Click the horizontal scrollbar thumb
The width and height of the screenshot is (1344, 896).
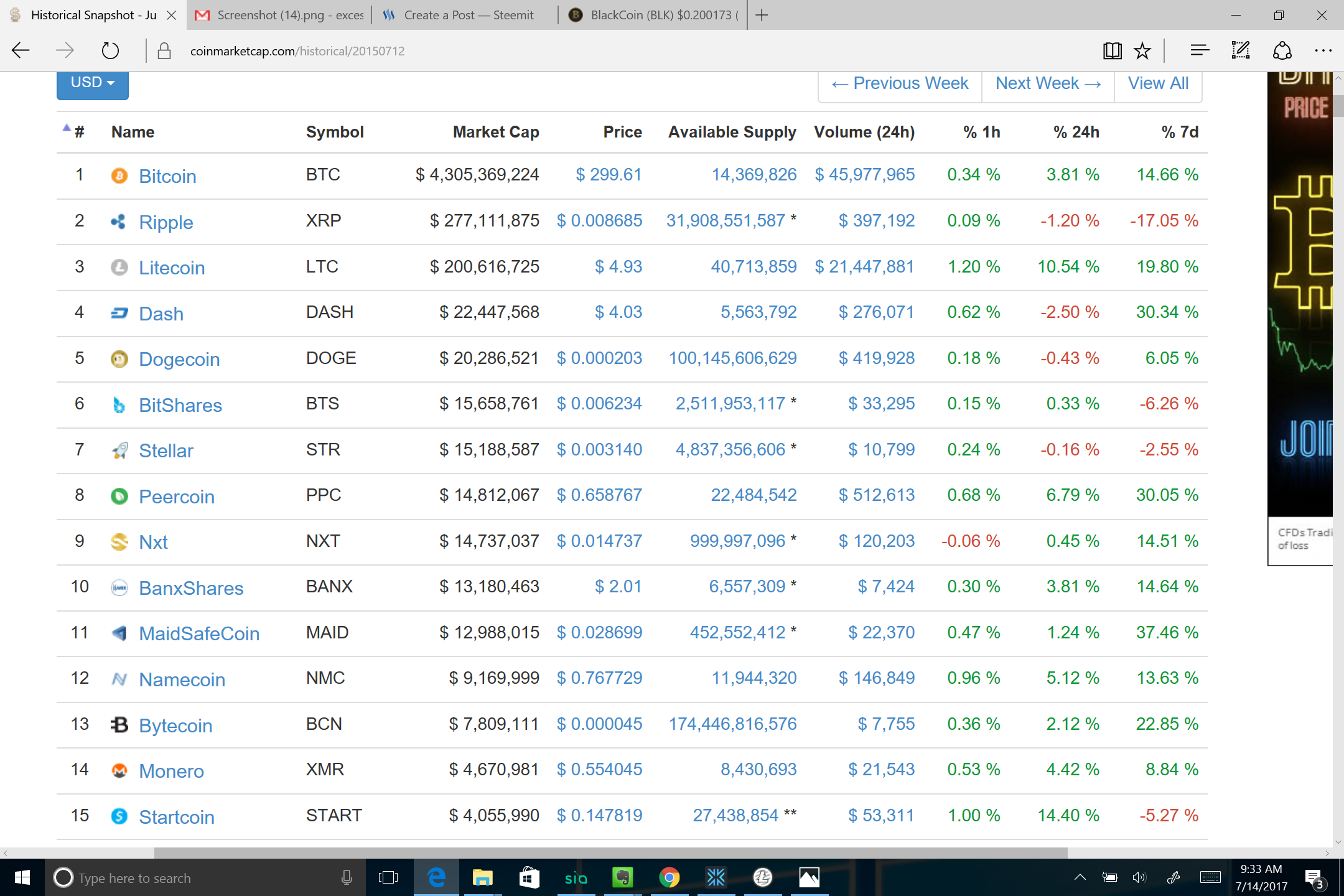(610, 852)
